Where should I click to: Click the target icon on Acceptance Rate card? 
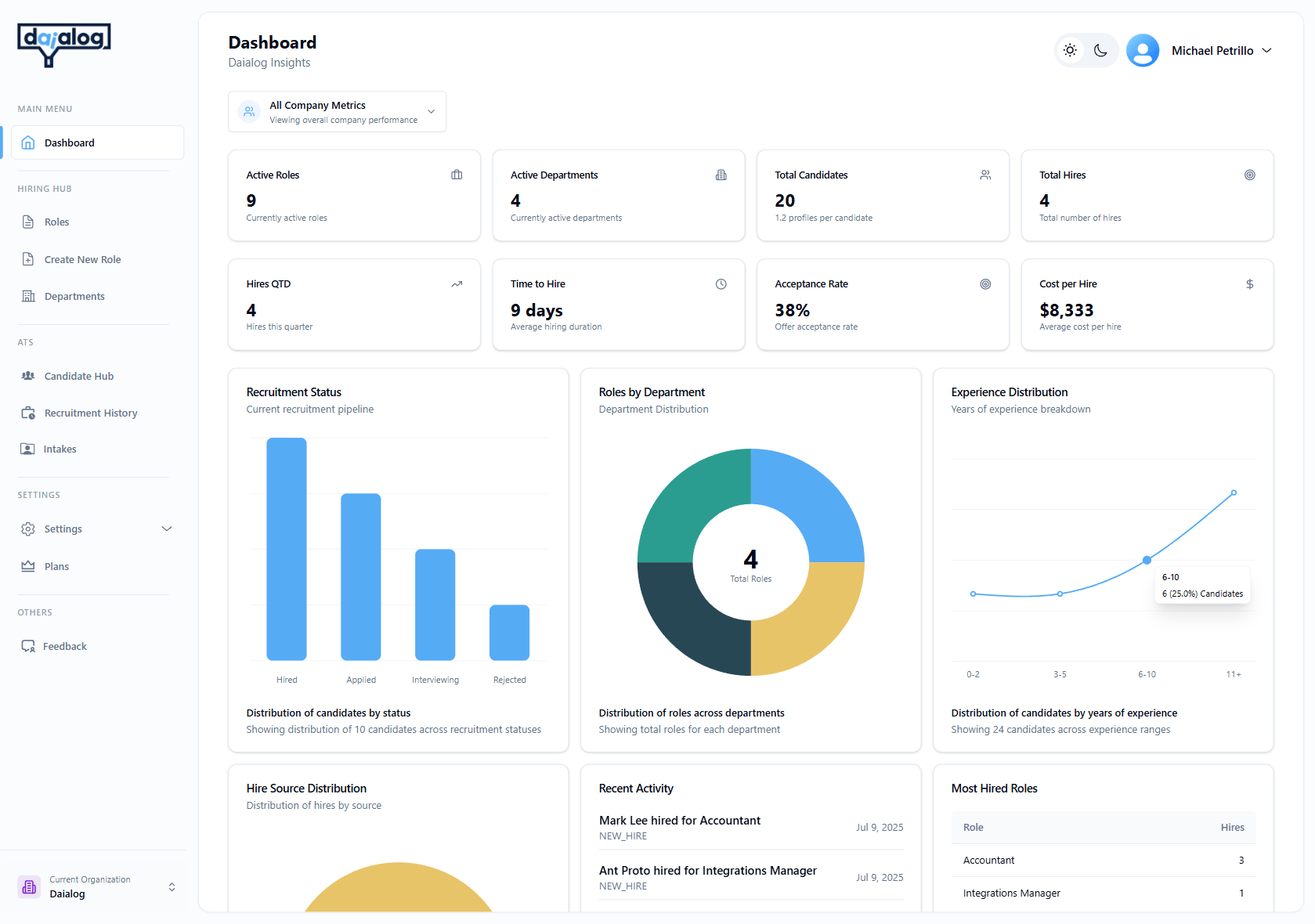click(x=985, y=284)
